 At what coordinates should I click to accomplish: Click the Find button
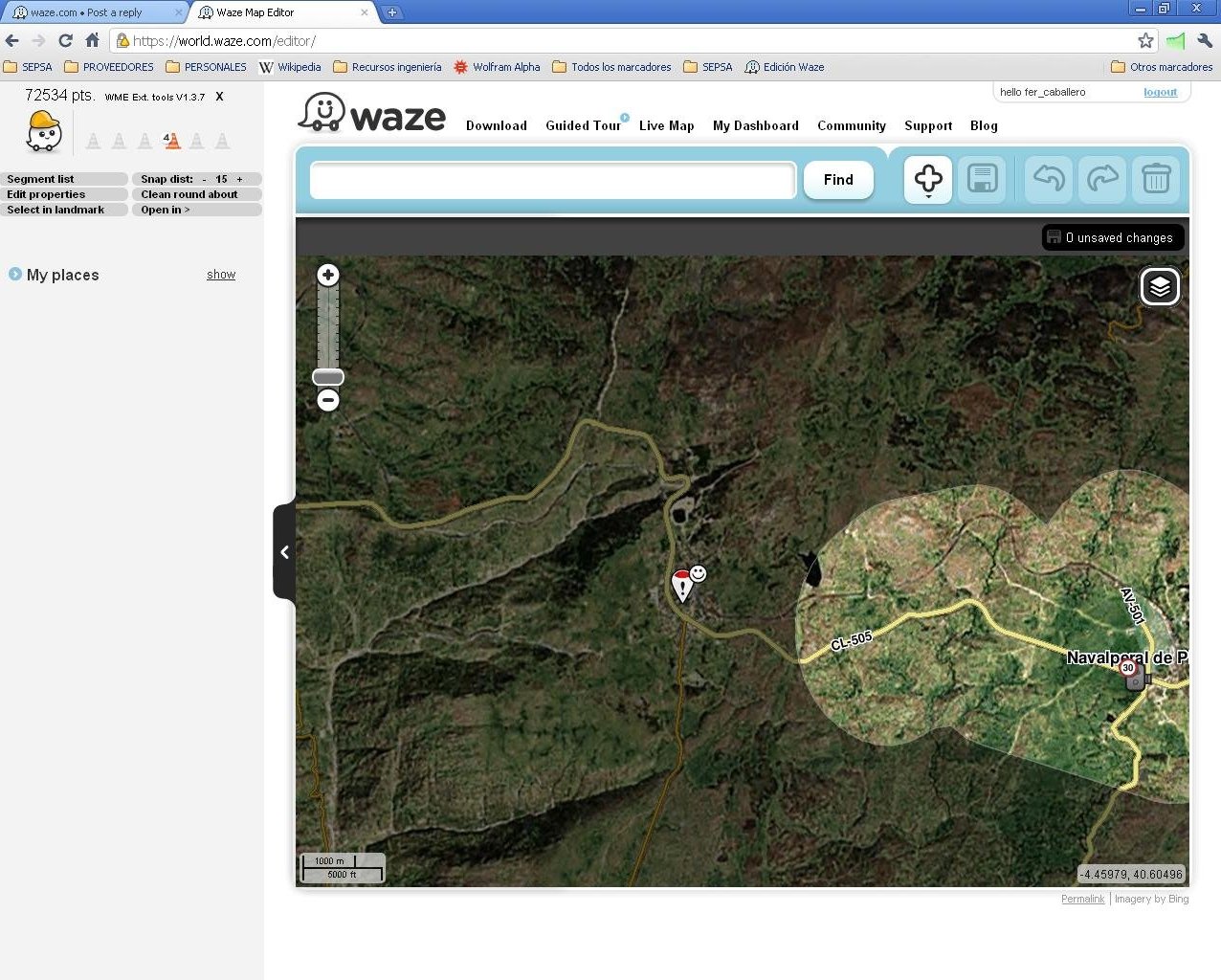[838, 180]
